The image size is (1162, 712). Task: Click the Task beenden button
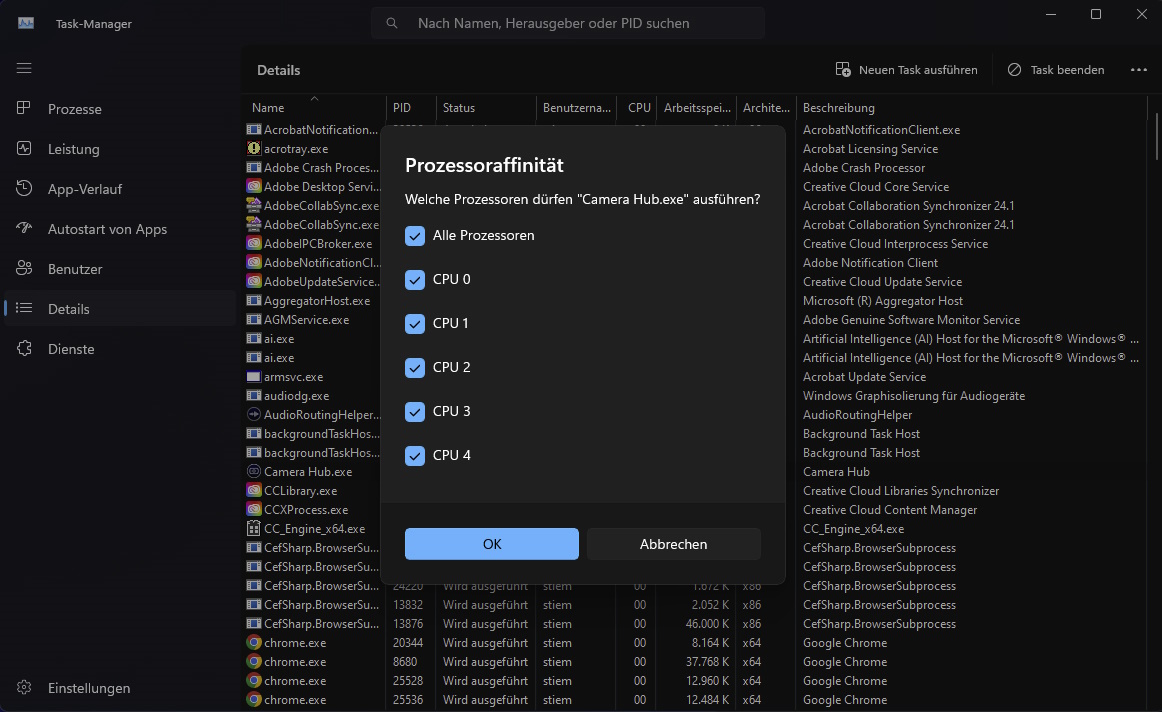(1056, 70)
